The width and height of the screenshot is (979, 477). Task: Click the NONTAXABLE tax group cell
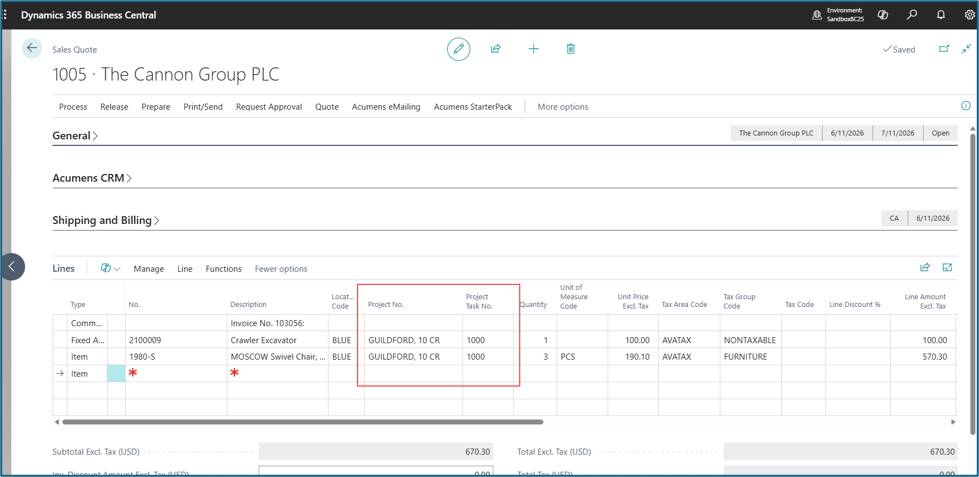point(750,340)
